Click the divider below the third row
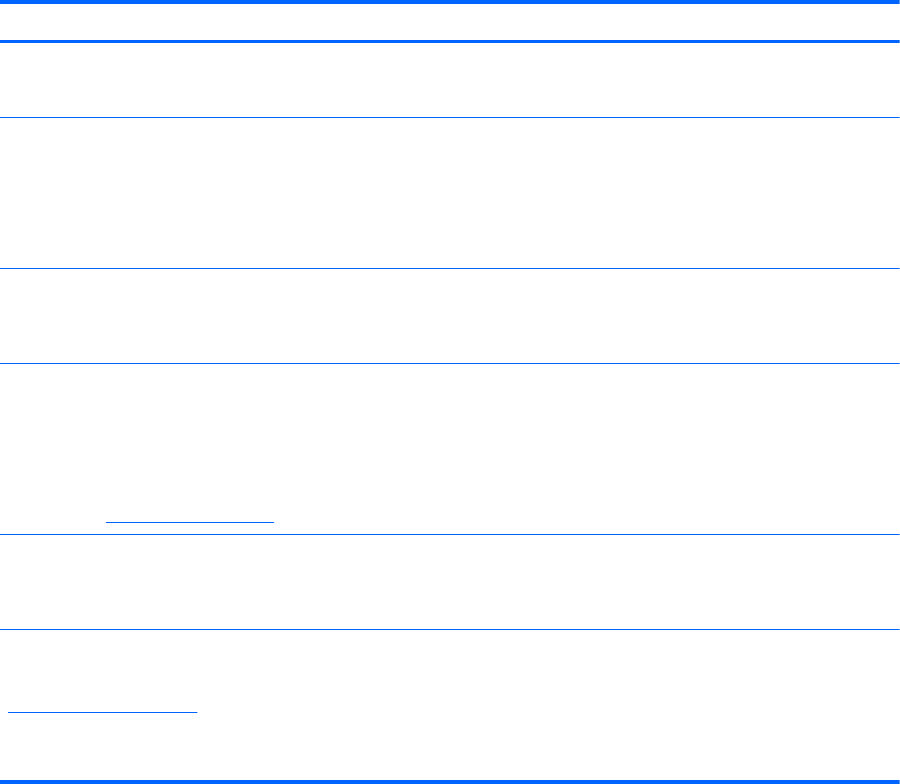Viewport: 900px width, 784px height. click(x=450, y=363)
